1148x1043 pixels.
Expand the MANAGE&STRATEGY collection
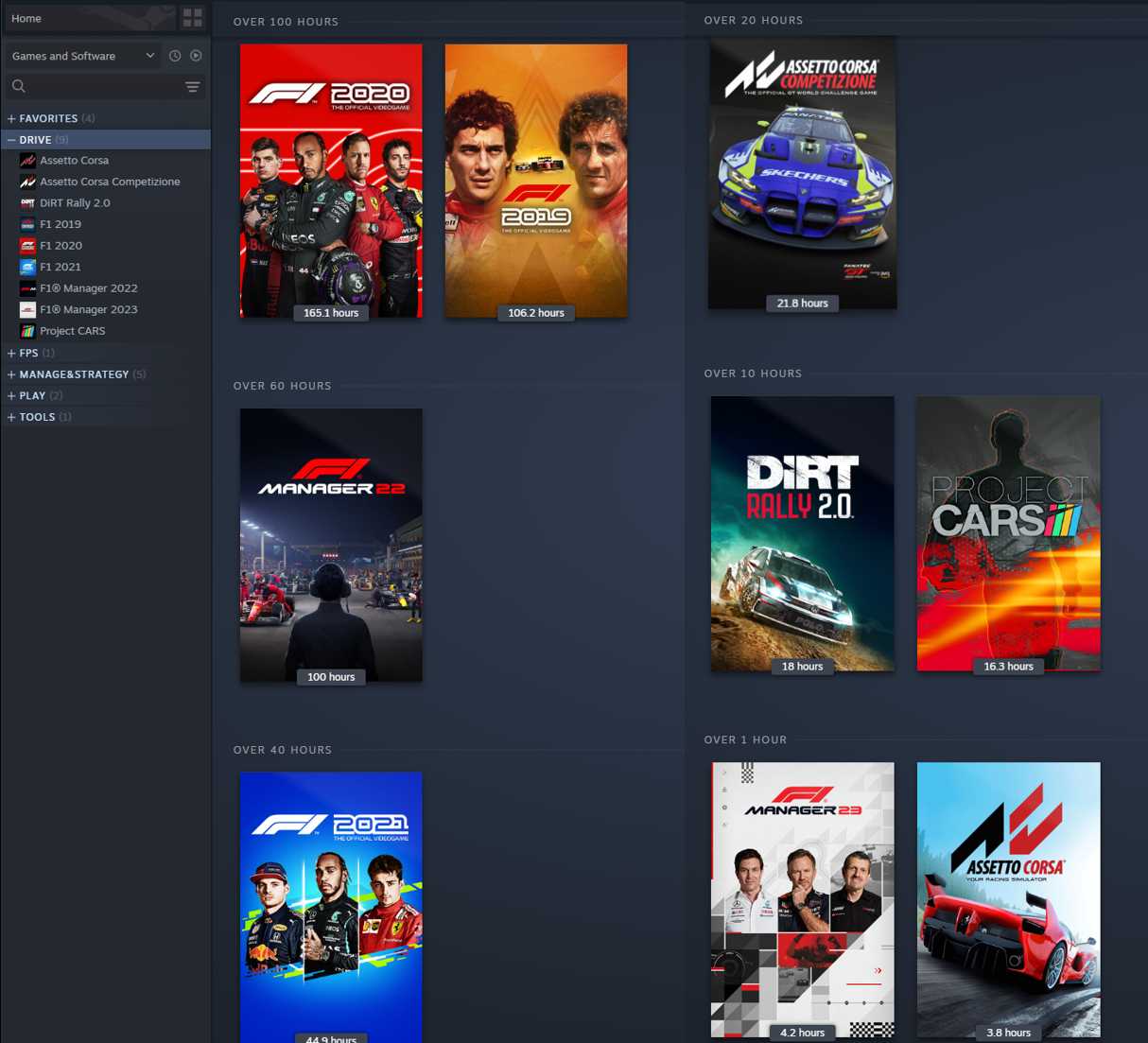click(11, 374)
